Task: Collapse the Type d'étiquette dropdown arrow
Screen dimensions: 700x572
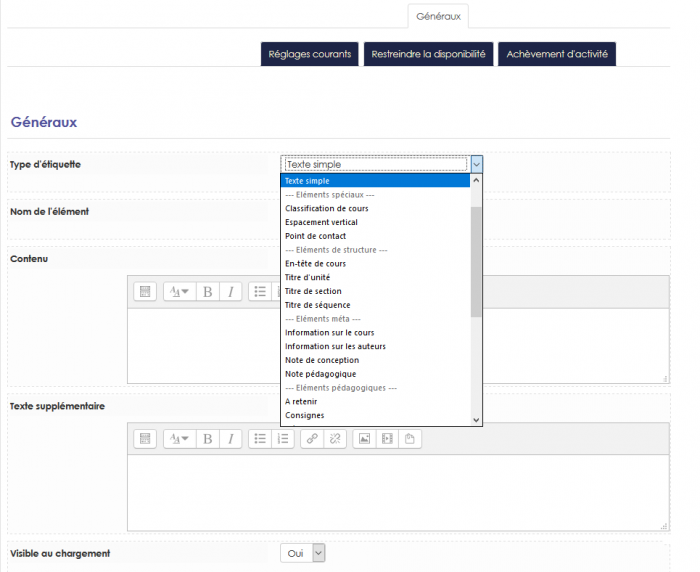Action: tap(477, 164)
